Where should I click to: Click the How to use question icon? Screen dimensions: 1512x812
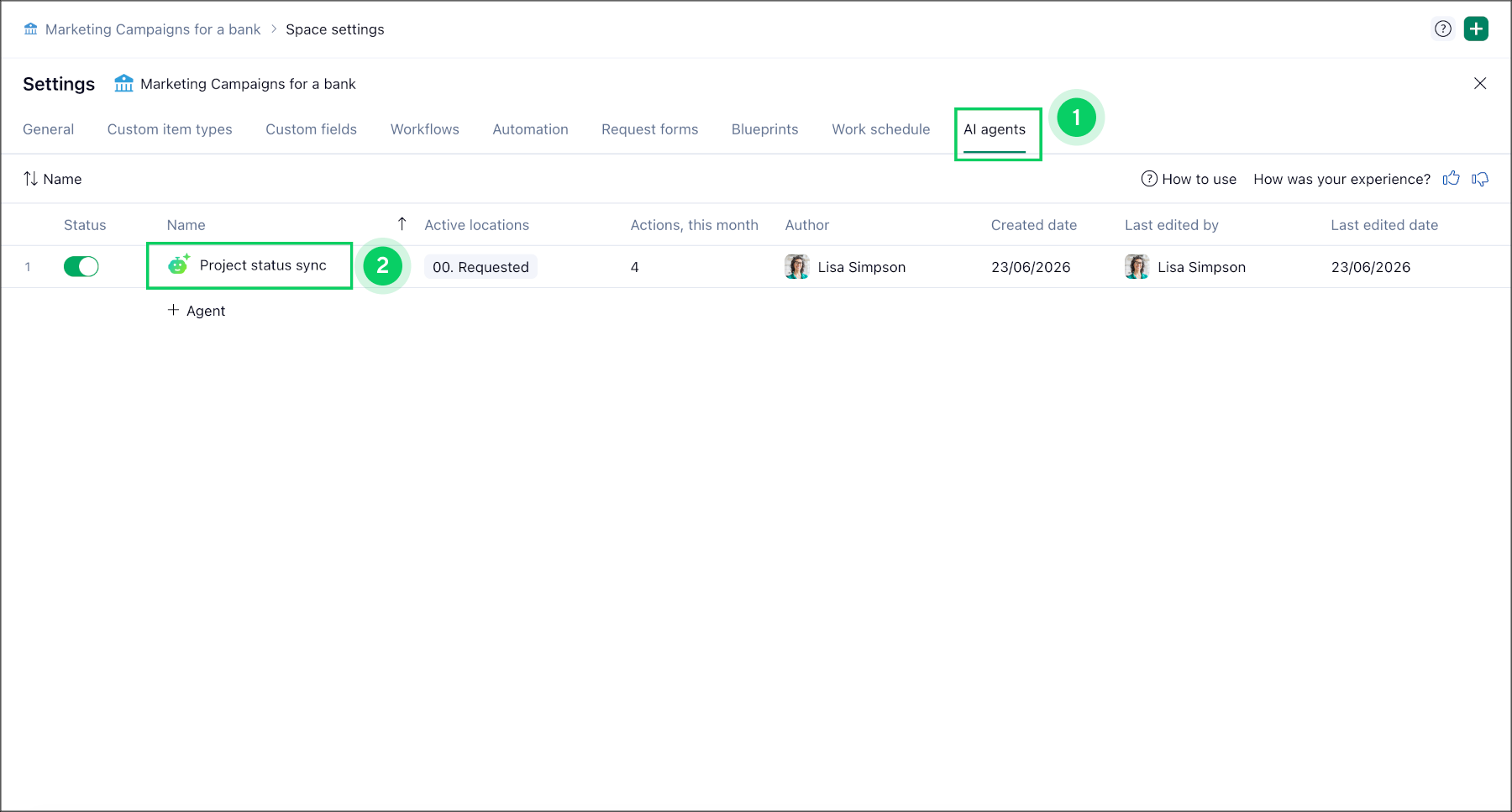(x=1149, y=179)
